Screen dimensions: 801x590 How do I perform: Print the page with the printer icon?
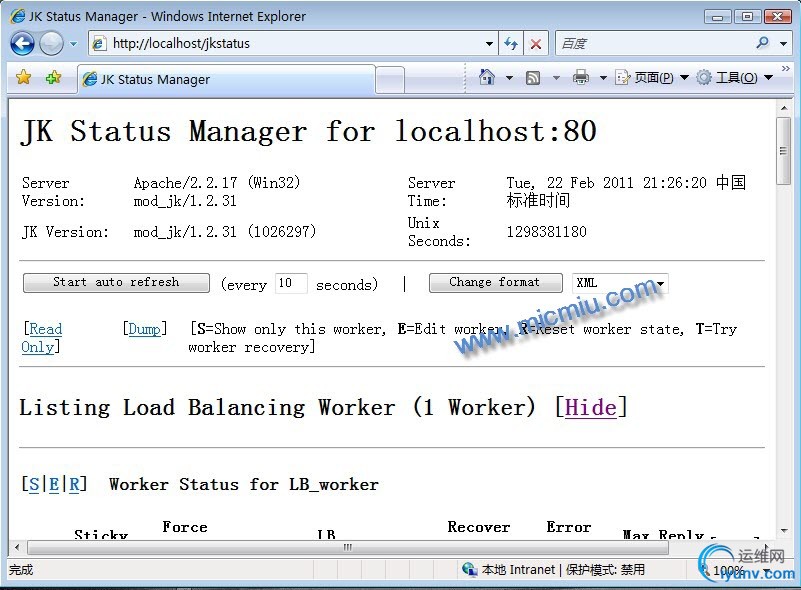pyautogui.click(x=581, y=78)
